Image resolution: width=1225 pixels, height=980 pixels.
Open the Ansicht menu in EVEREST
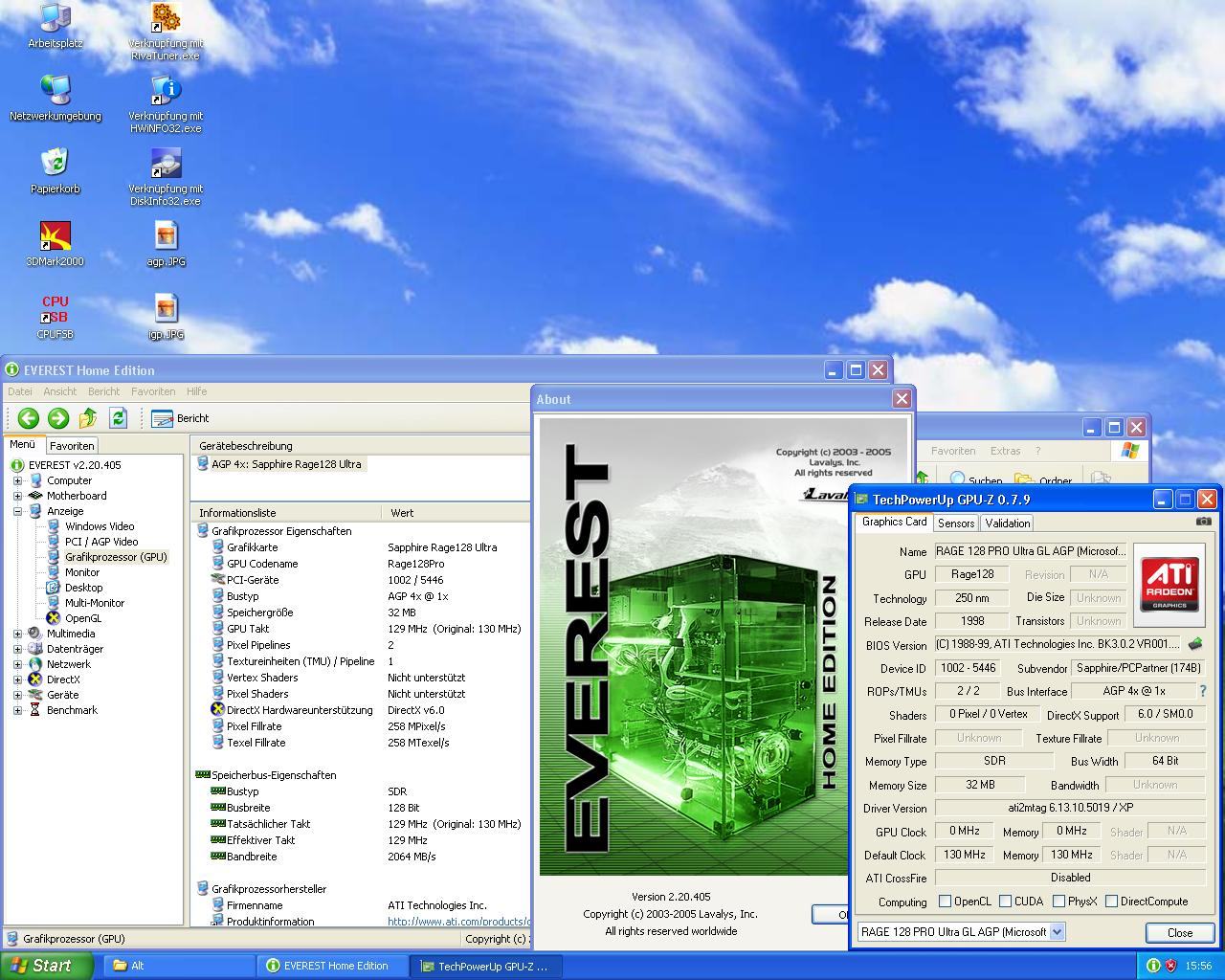tap(59, 391)
